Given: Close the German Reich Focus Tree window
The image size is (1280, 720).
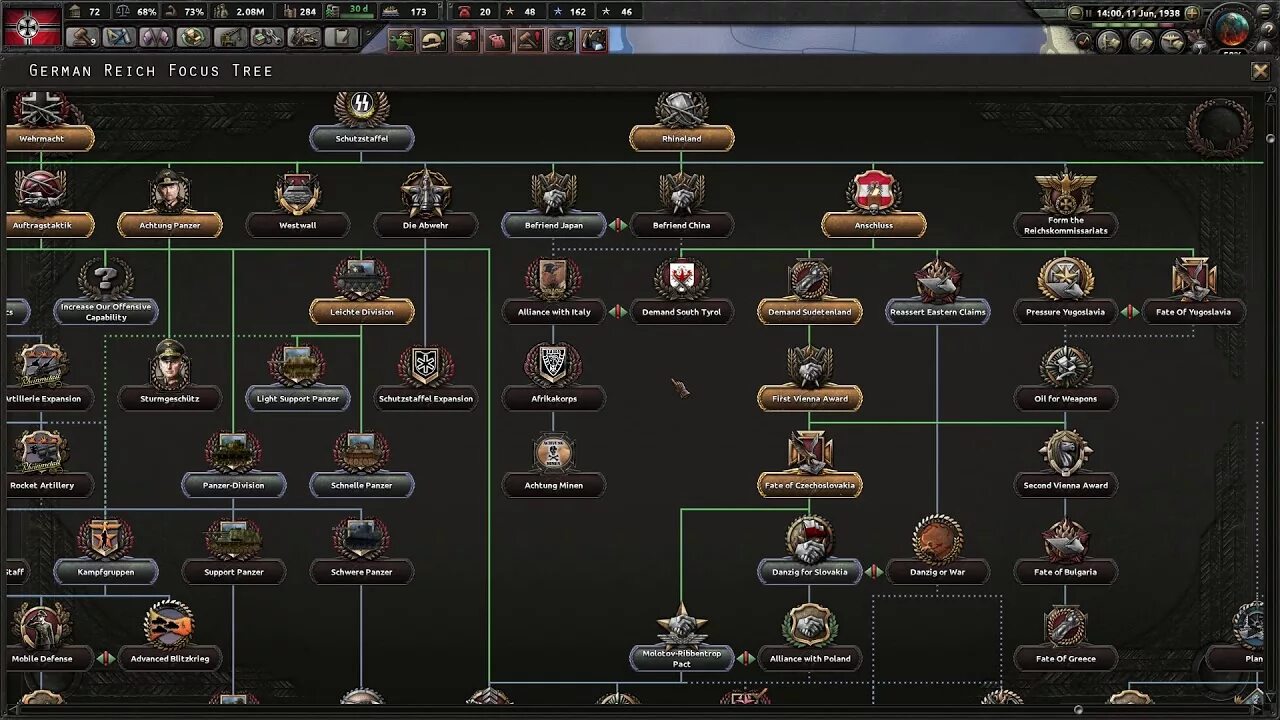Looking at the screenshot, I should (1260, 71).
